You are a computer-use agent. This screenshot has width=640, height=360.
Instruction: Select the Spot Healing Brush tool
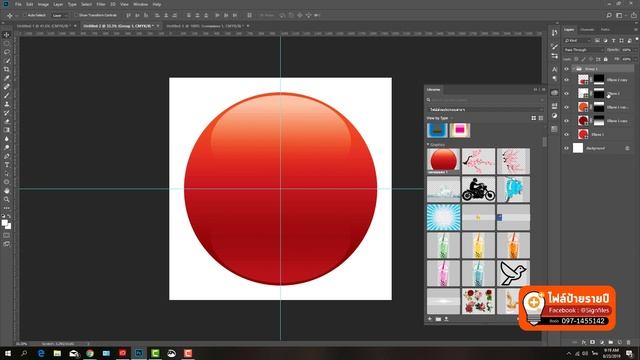click(7, 87)
